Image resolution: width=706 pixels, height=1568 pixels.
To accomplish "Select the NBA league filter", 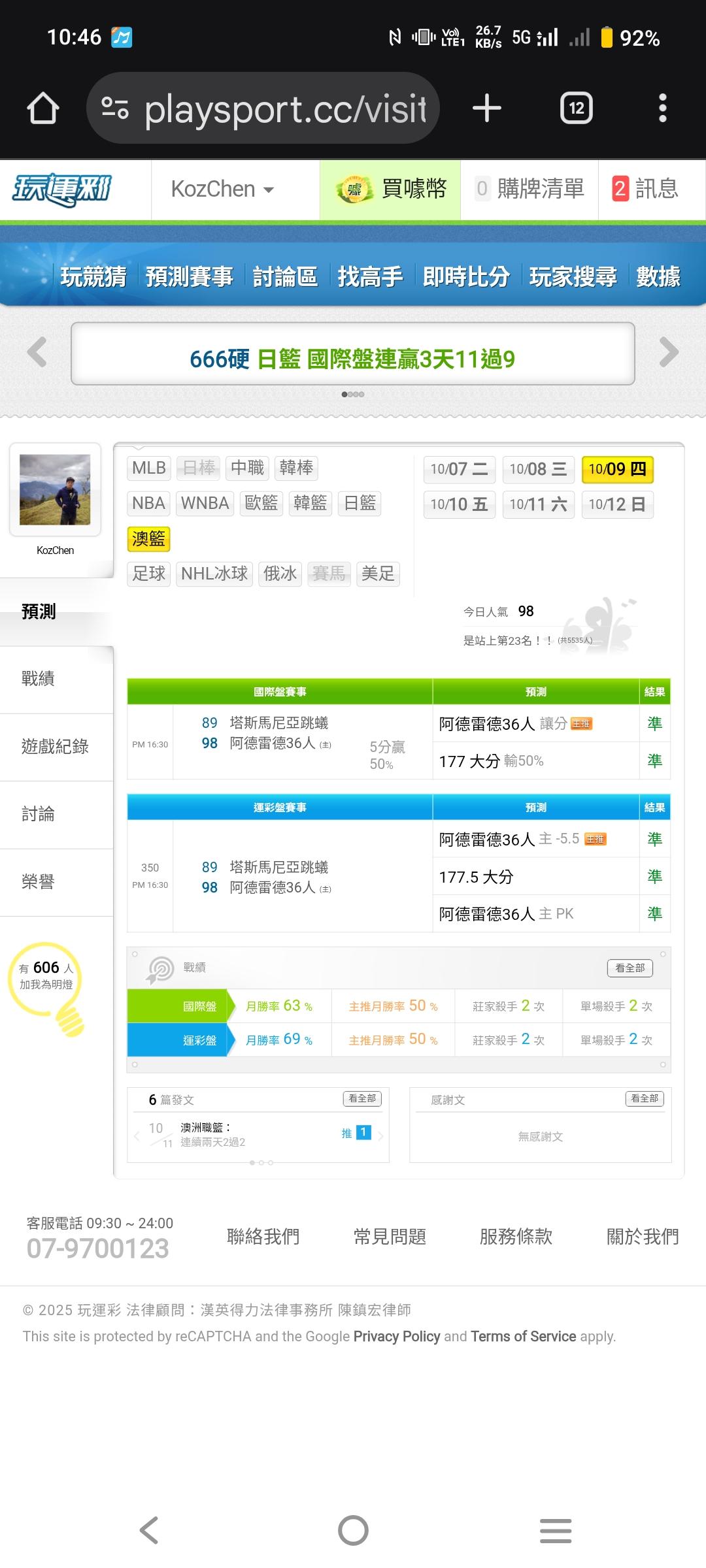I will (148, 503).
